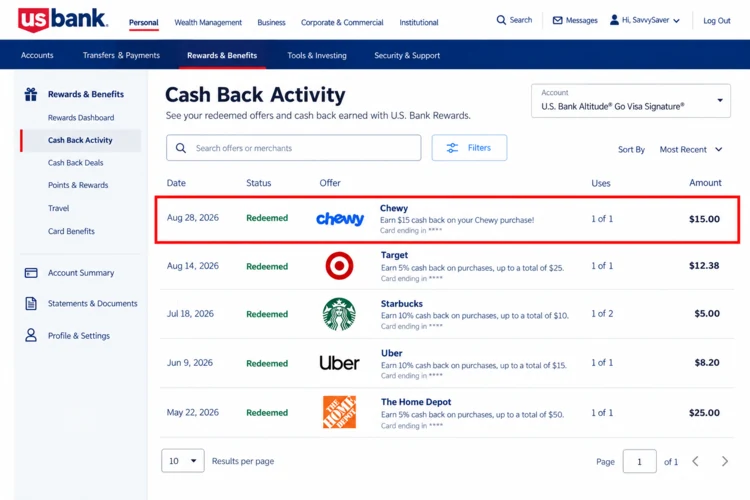Image resolution: width=750 pixels, height=500 pixels.
Task: Click the $15.00 amount
Action: 704,219
